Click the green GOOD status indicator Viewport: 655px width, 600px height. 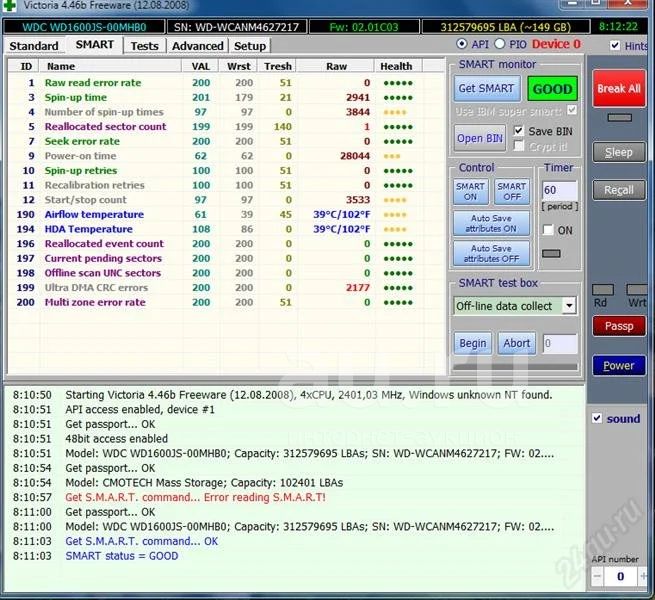pyautogui.click(x=552, y=89)
